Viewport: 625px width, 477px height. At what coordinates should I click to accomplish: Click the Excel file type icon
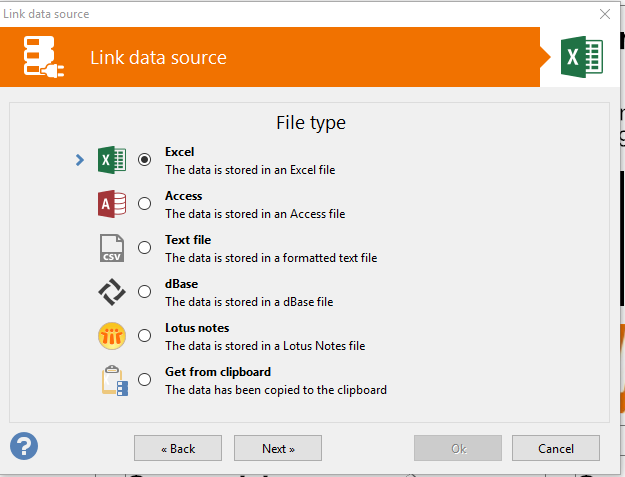[x=112, y=160]
